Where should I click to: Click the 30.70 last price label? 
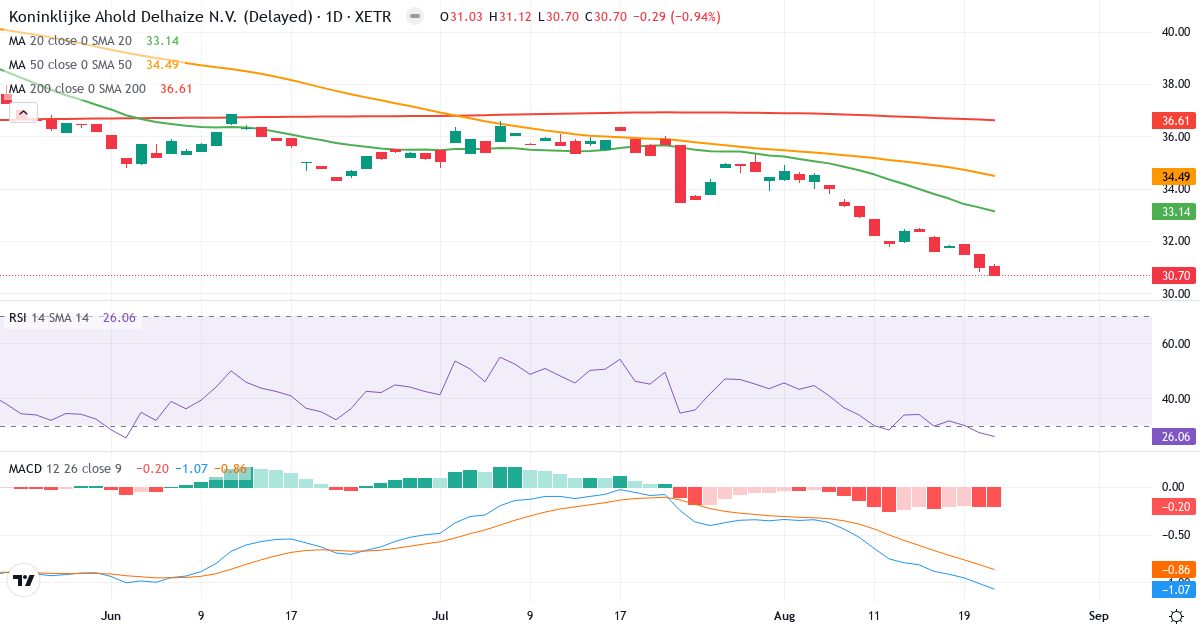click(1175, 275)
